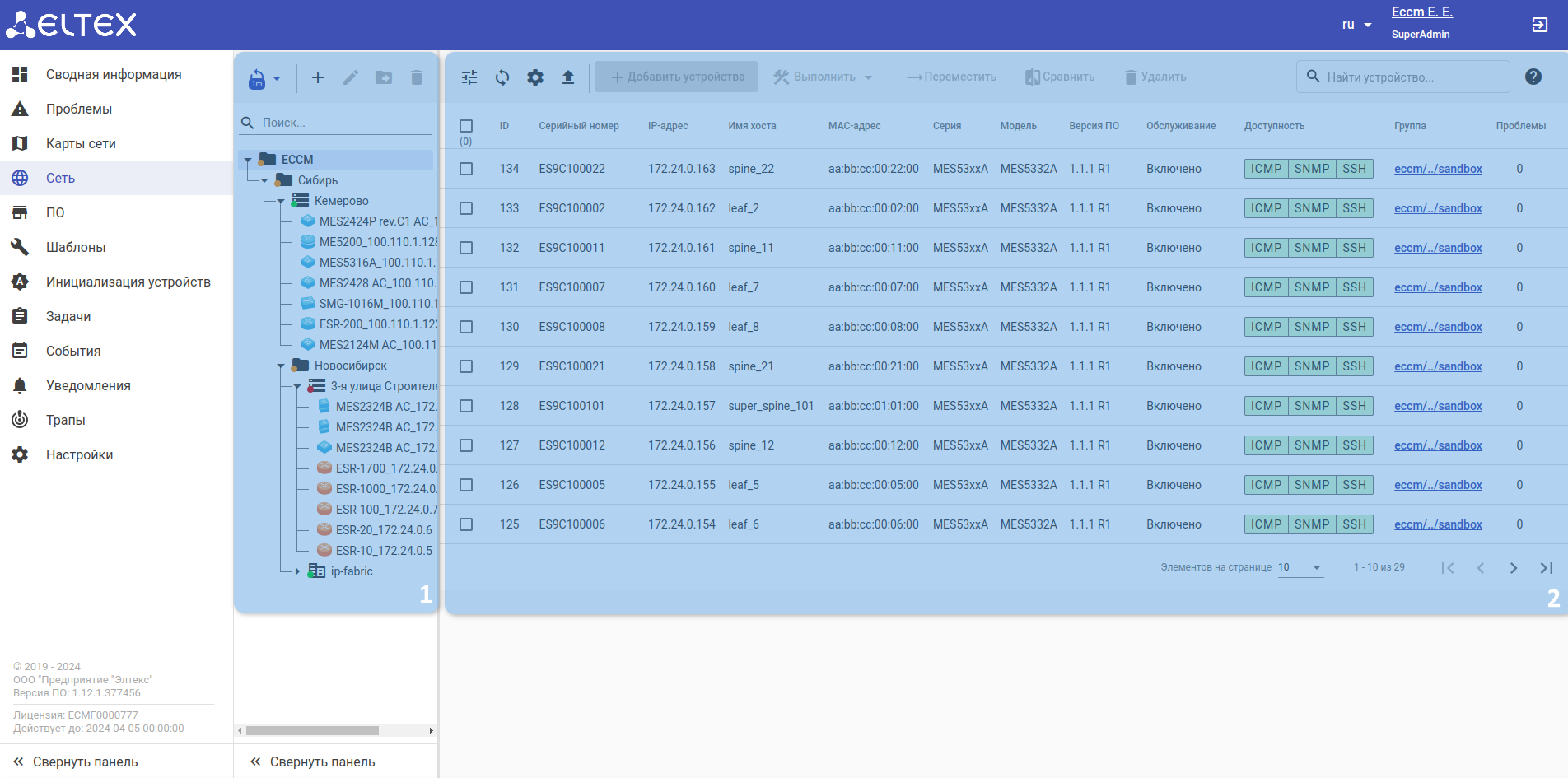This screenshot has width=1568, height=778.
Task: Expand the ip-fabric tree node
Action: 297,571
